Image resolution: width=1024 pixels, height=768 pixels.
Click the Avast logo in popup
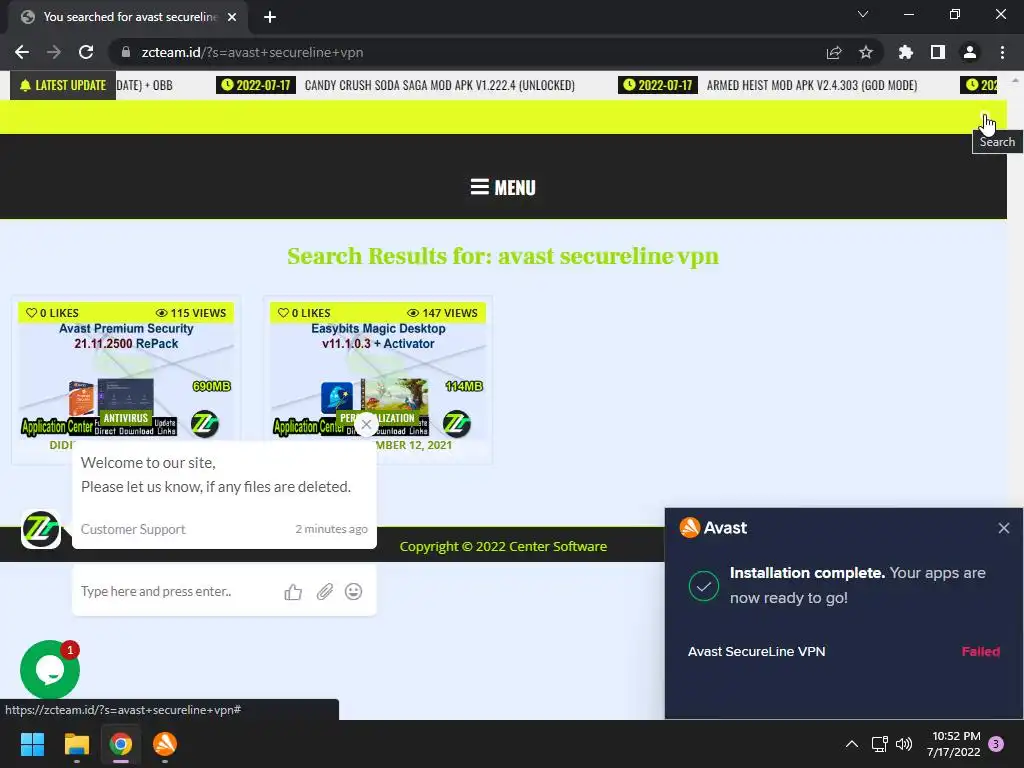pos(712,528)
